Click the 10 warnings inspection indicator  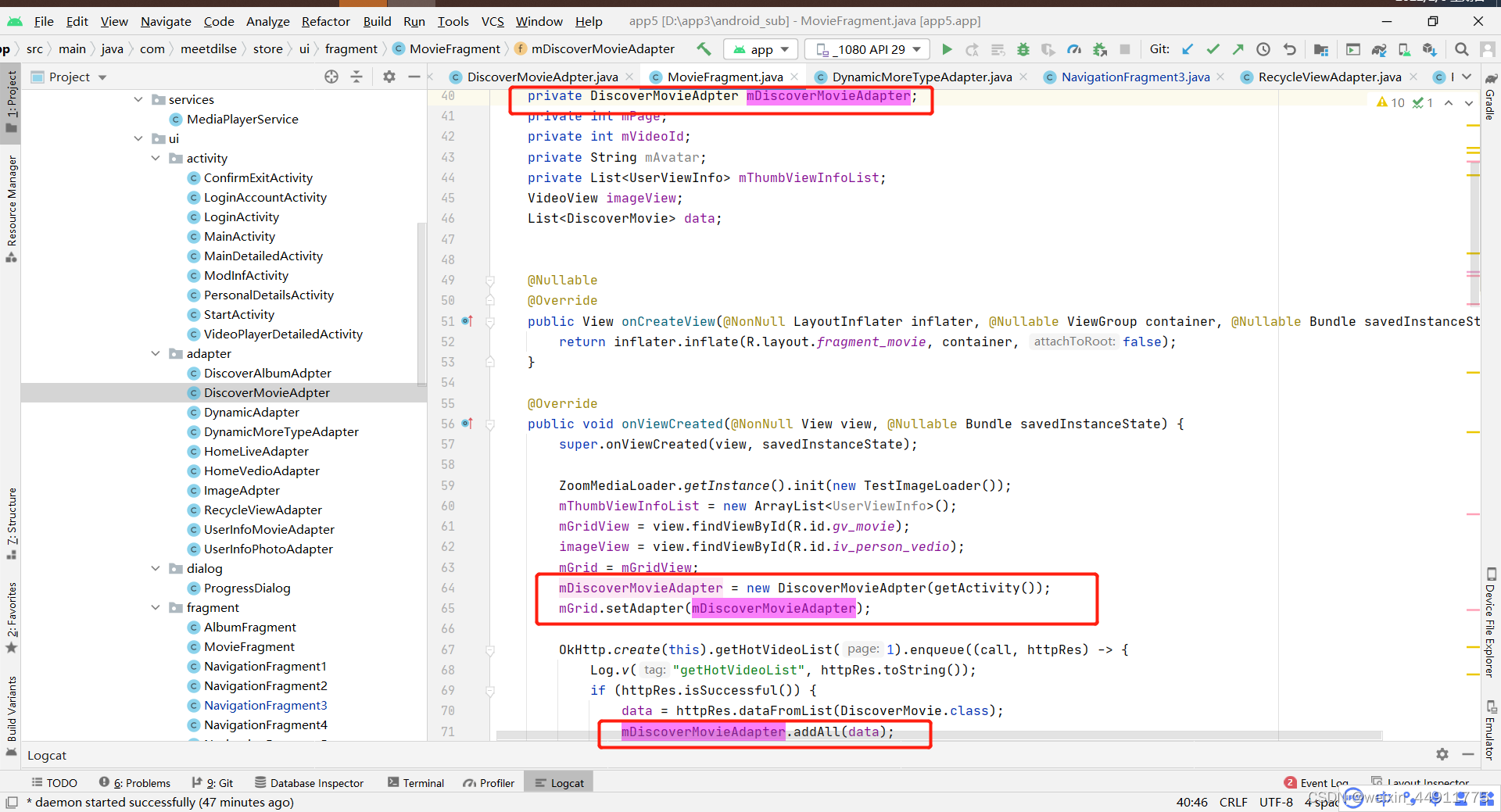1391,102
